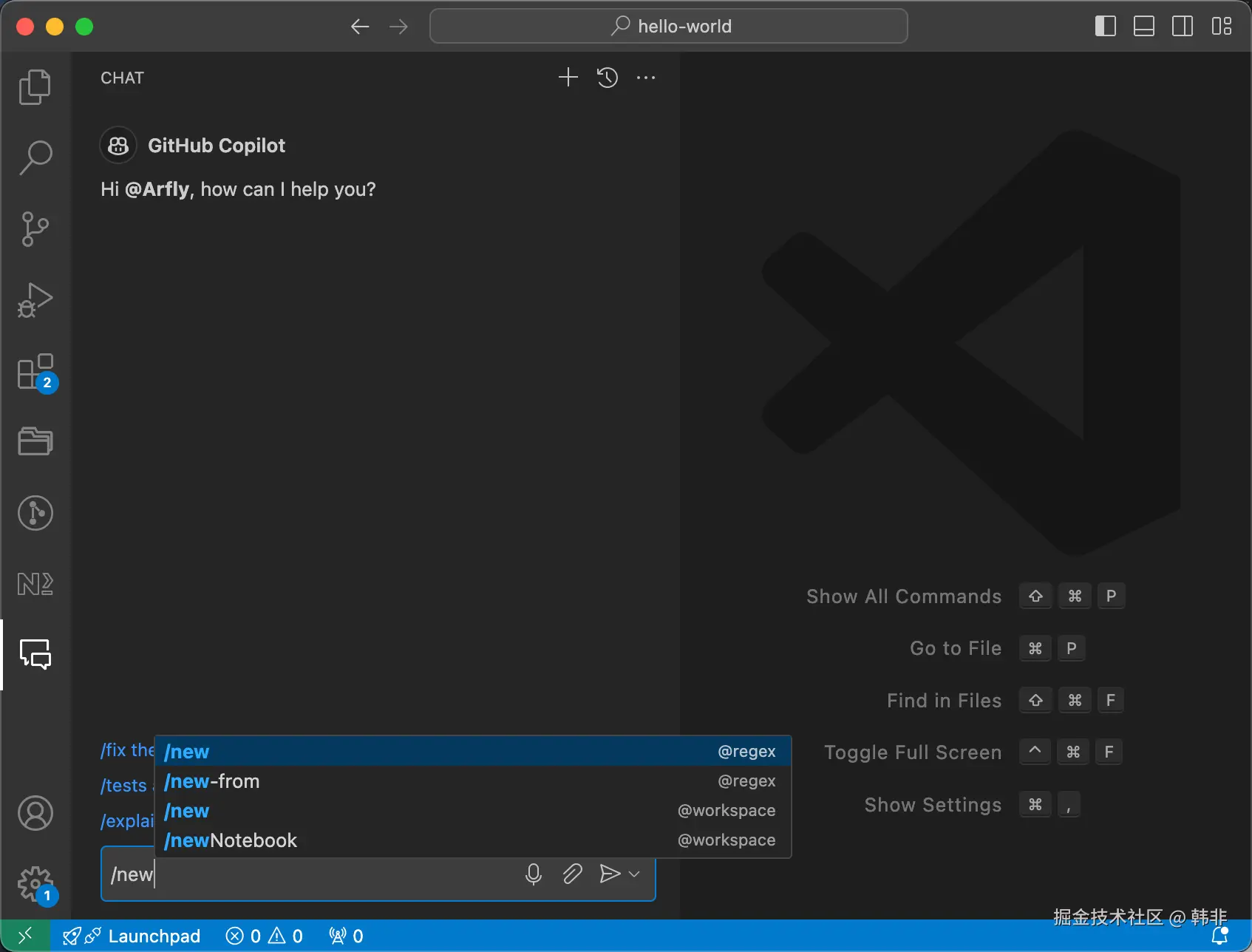Viewport: 1252px width, 952px height.
Task: Click the GitHub Copilot avatar icon
Action: [118, 146]
